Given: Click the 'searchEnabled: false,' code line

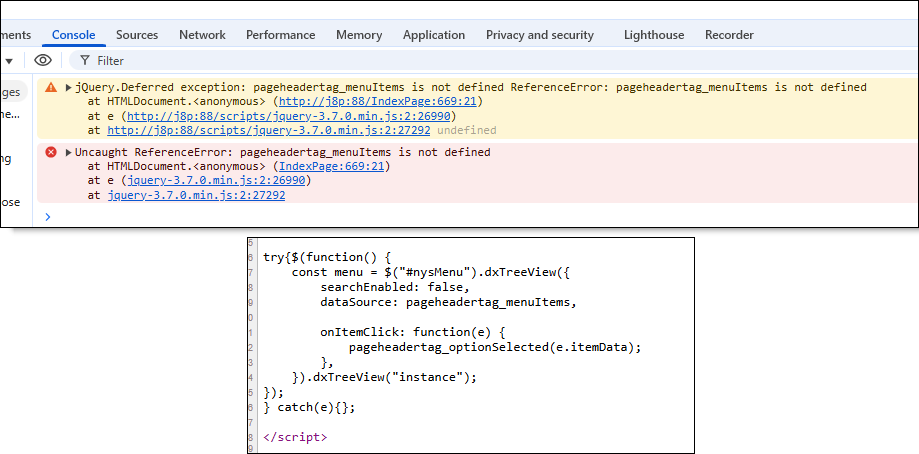Looking at the screenshot, I should [x=395, y=287].
